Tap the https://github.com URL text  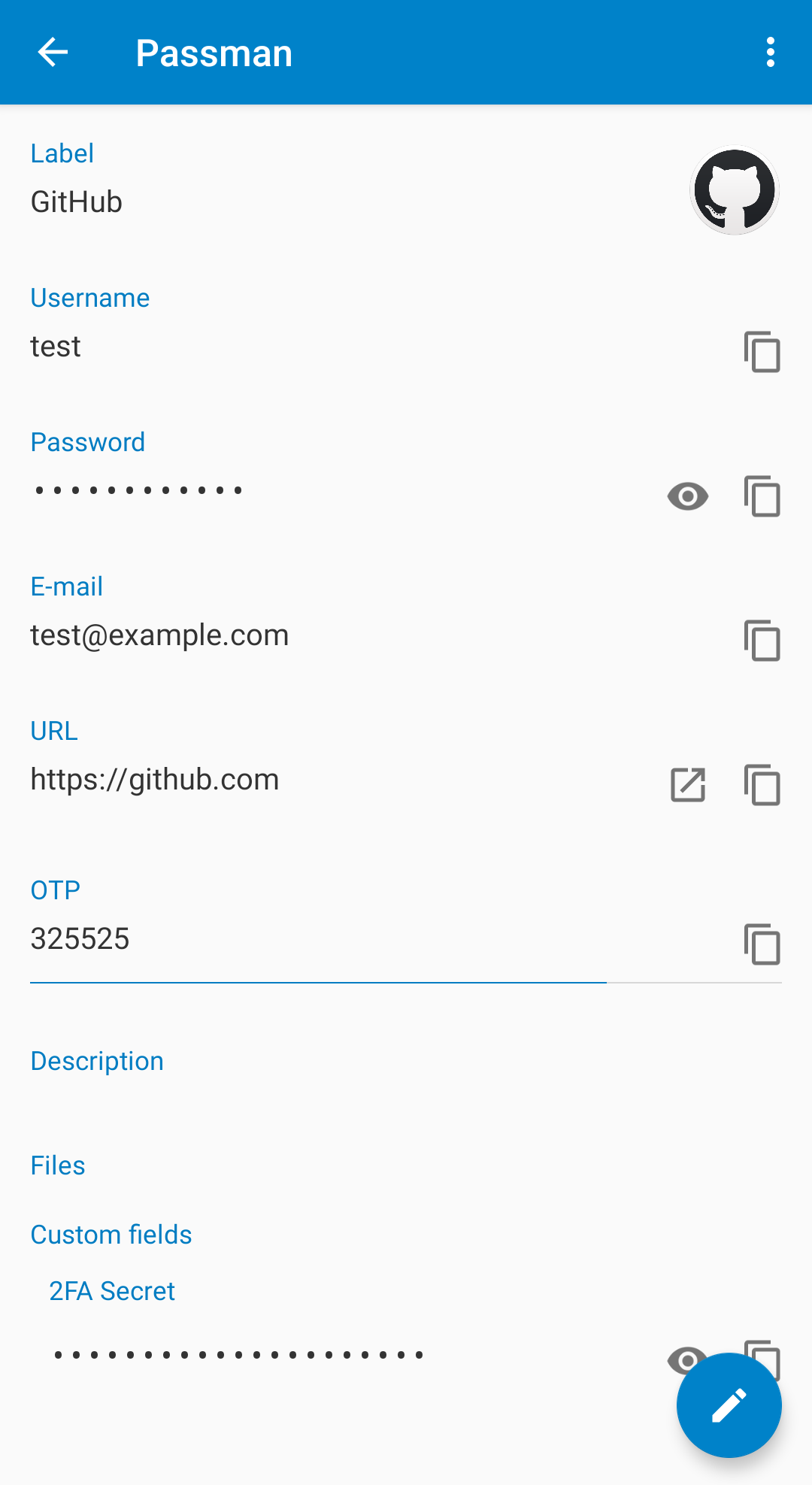[155, 780]
